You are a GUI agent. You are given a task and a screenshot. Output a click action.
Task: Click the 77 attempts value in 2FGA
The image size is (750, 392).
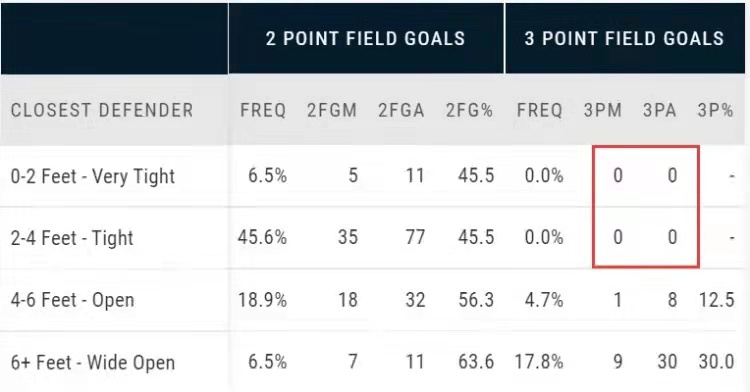[415, 237]
